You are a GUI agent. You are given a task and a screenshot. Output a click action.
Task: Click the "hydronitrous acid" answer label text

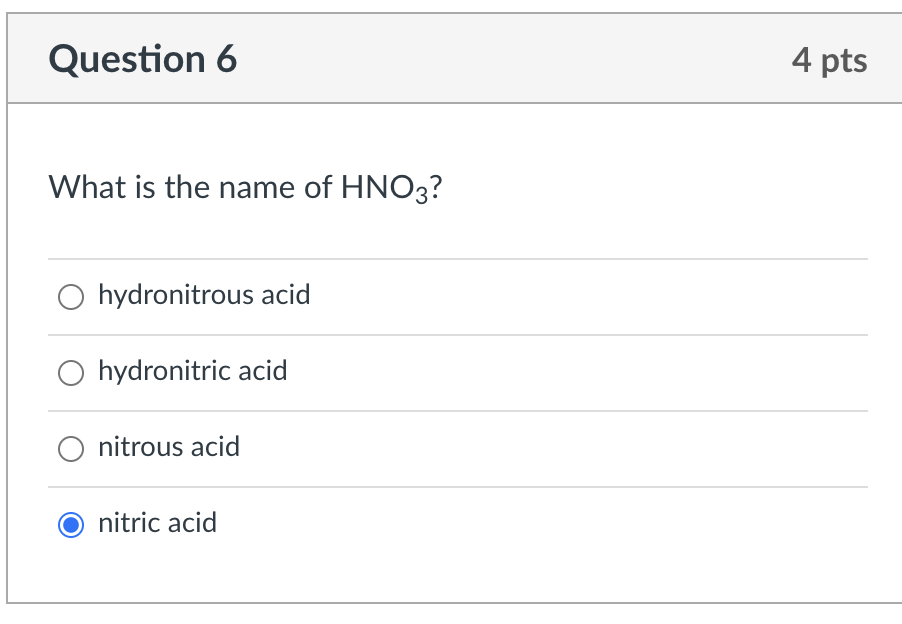[x=204, y=295]
